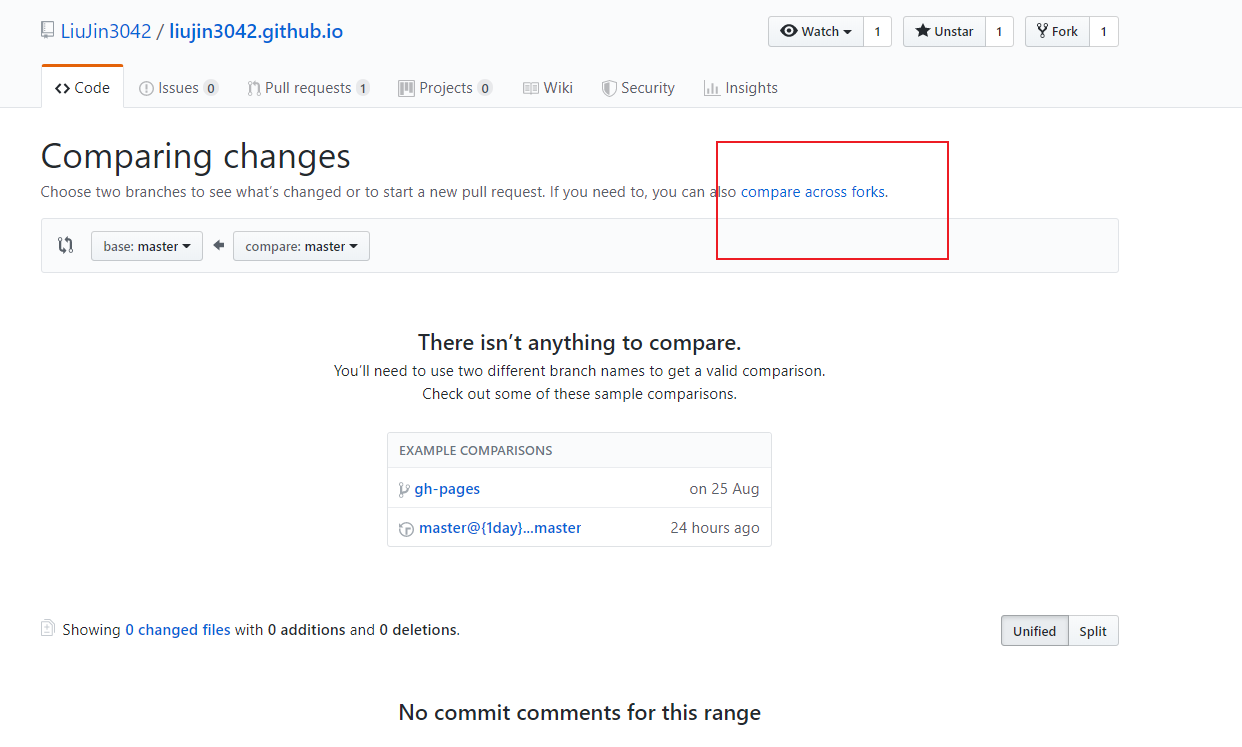Switch diff view to Split
Viewport: 1242px width, 747px height.
[x=1093, y=631]
